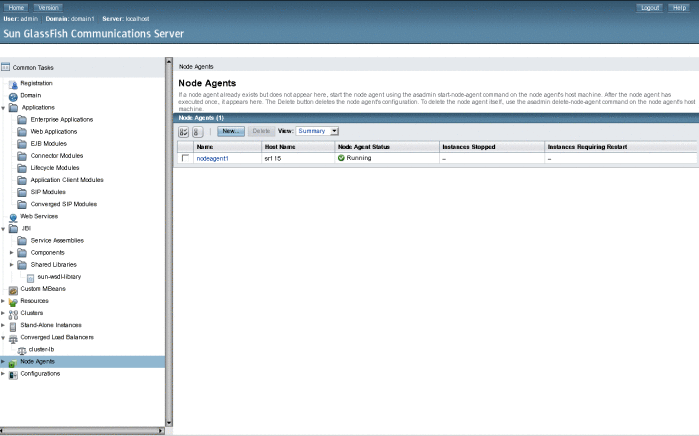Screen dimensions: 699x436
Task: Click the New... button
Action: coord(231,131)
